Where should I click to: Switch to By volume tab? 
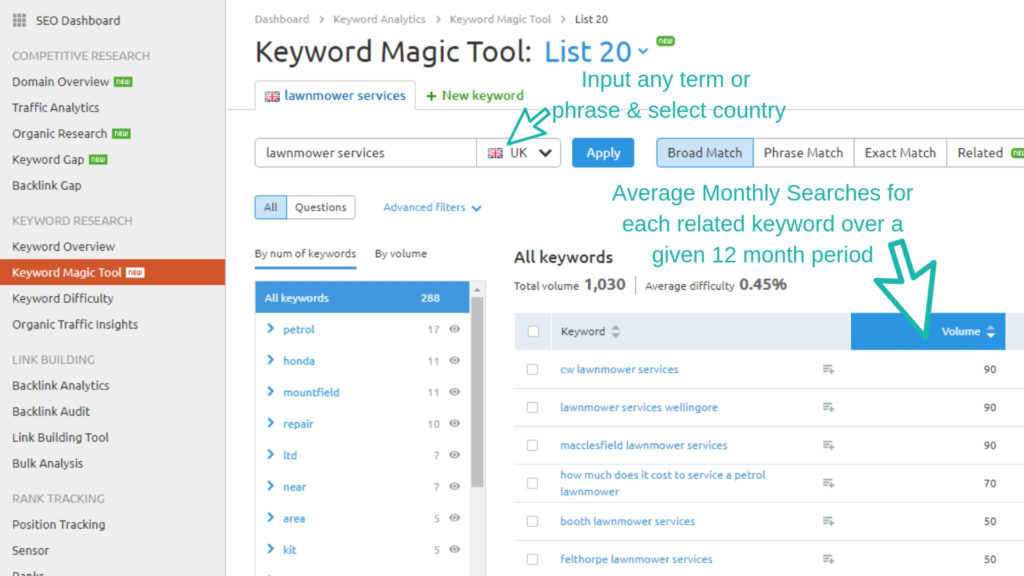tap(400, 253)
